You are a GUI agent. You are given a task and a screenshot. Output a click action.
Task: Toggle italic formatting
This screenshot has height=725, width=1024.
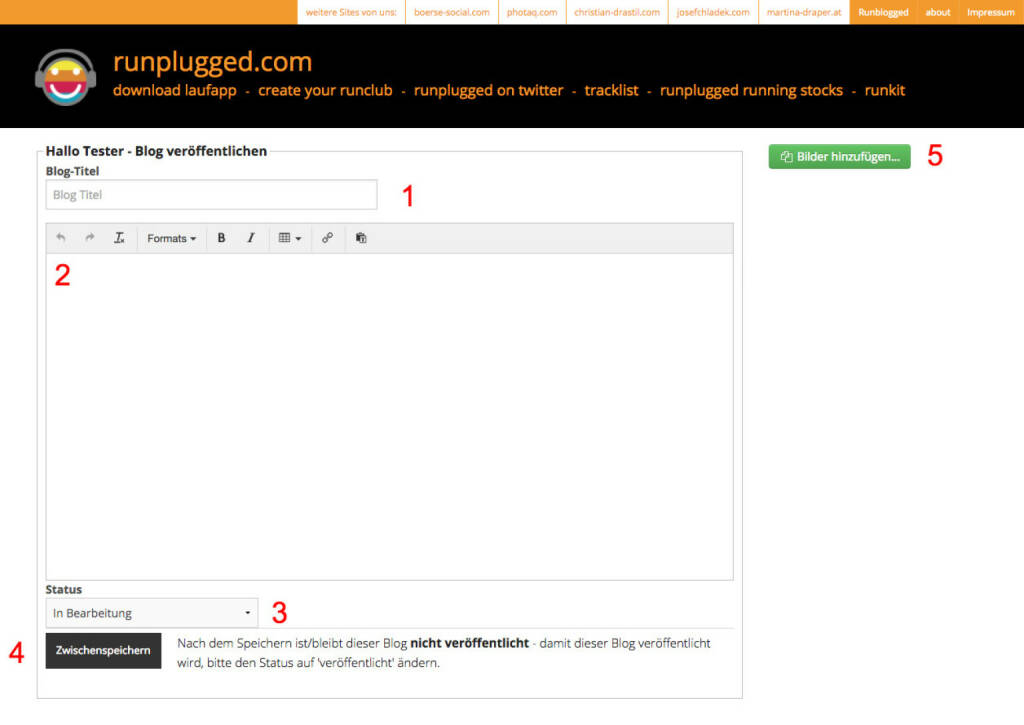tap(251, 238)
